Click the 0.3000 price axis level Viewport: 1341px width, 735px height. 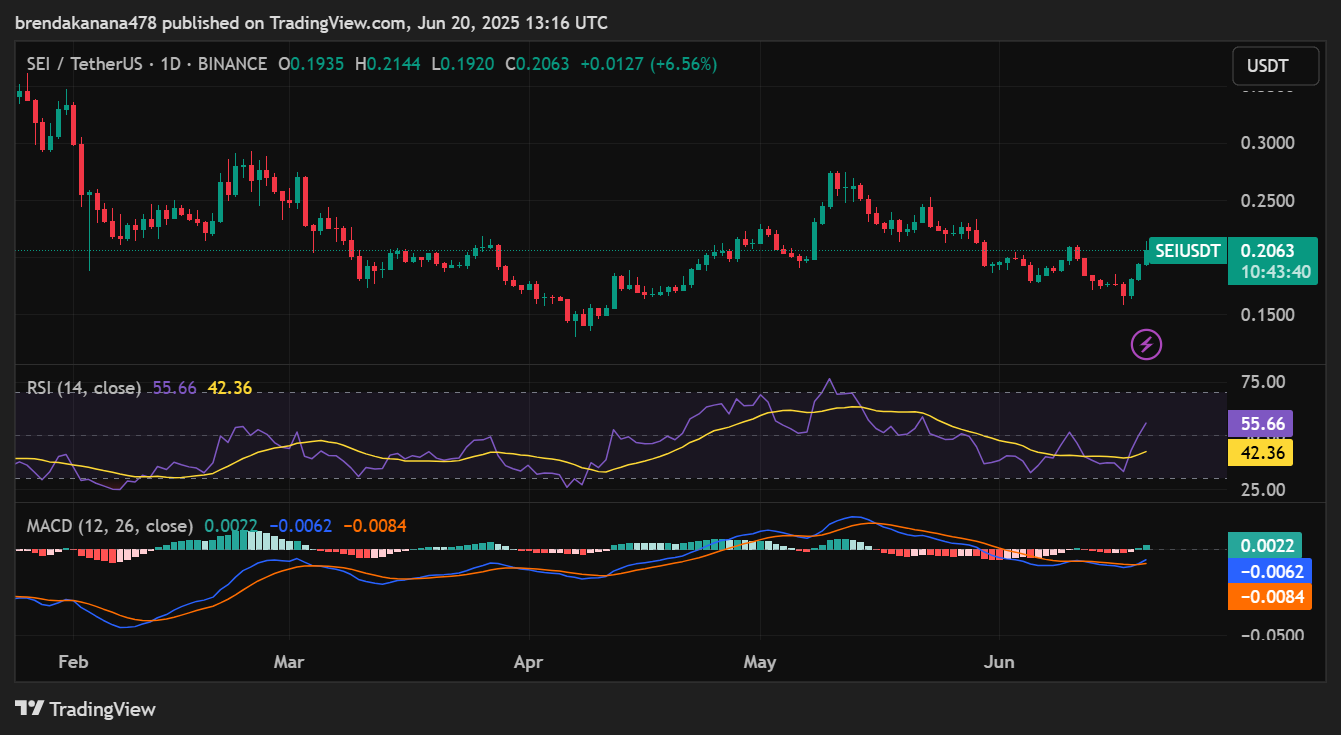[1267, 143]
